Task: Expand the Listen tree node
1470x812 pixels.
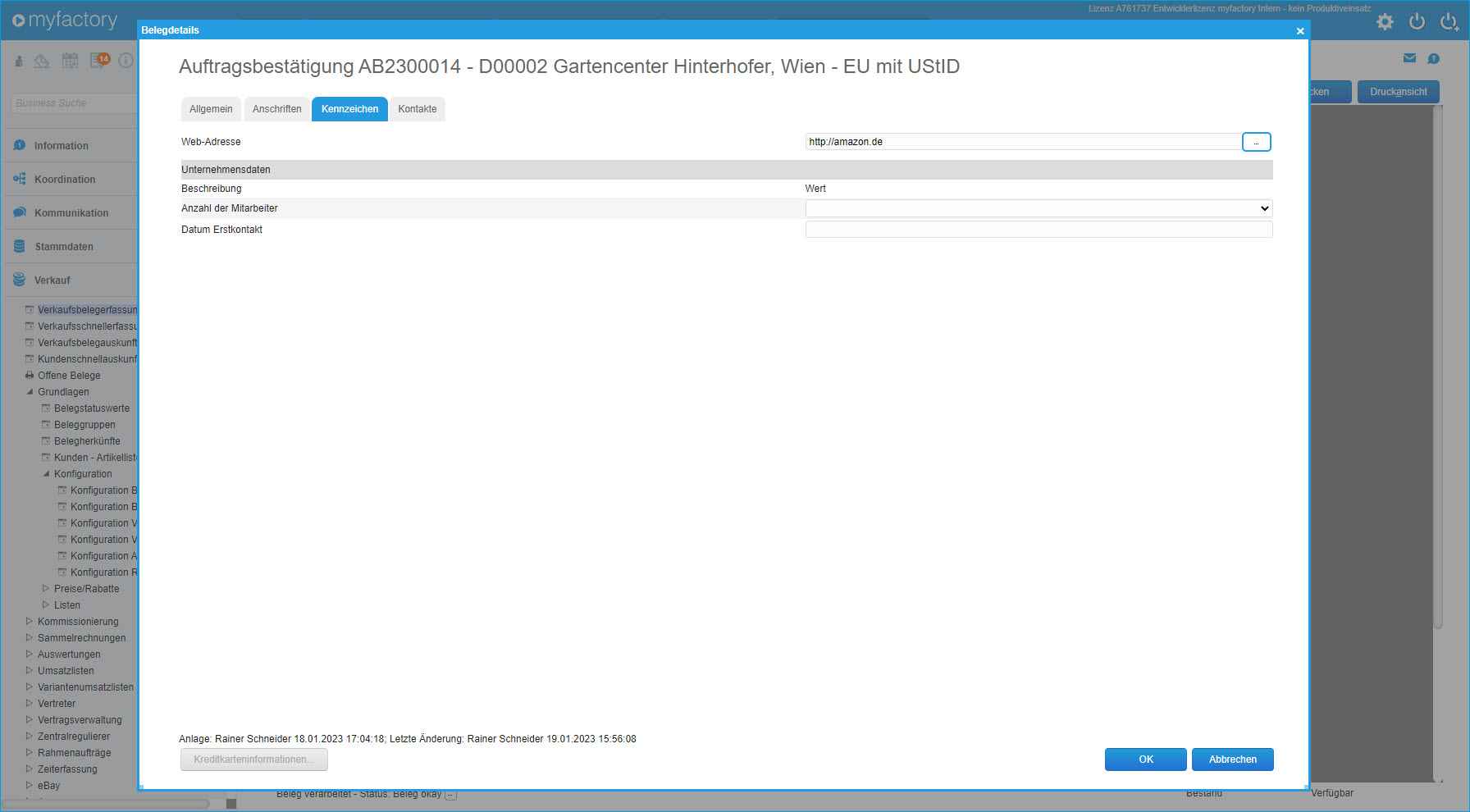Action: pos(46,605)
